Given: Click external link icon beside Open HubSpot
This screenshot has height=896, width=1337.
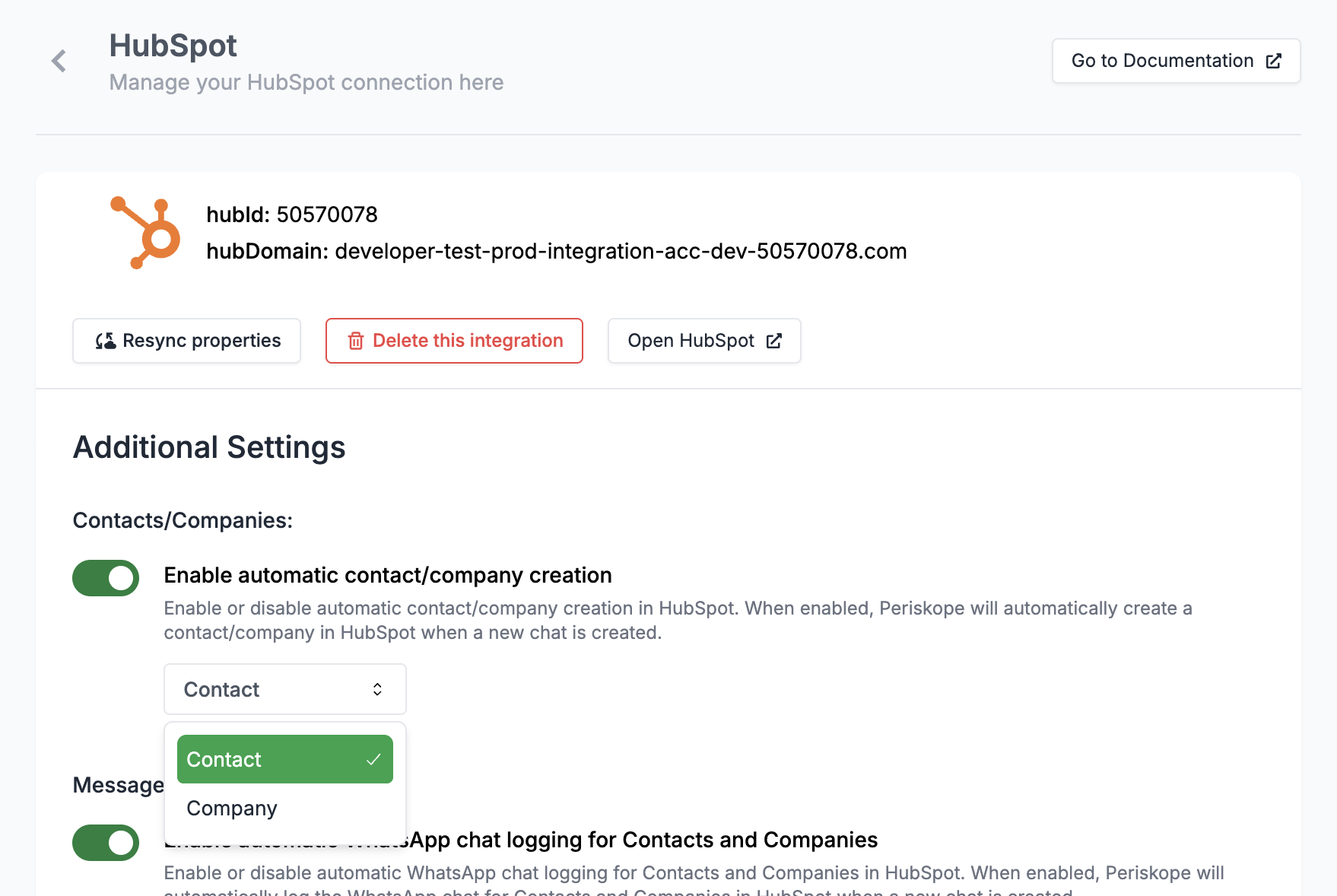Looking at the screenshot, I should coord(774,341).
